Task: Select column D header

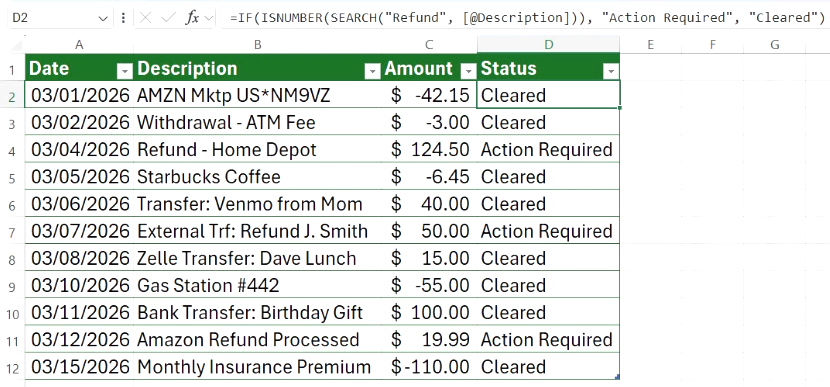Action: (548, 45)
